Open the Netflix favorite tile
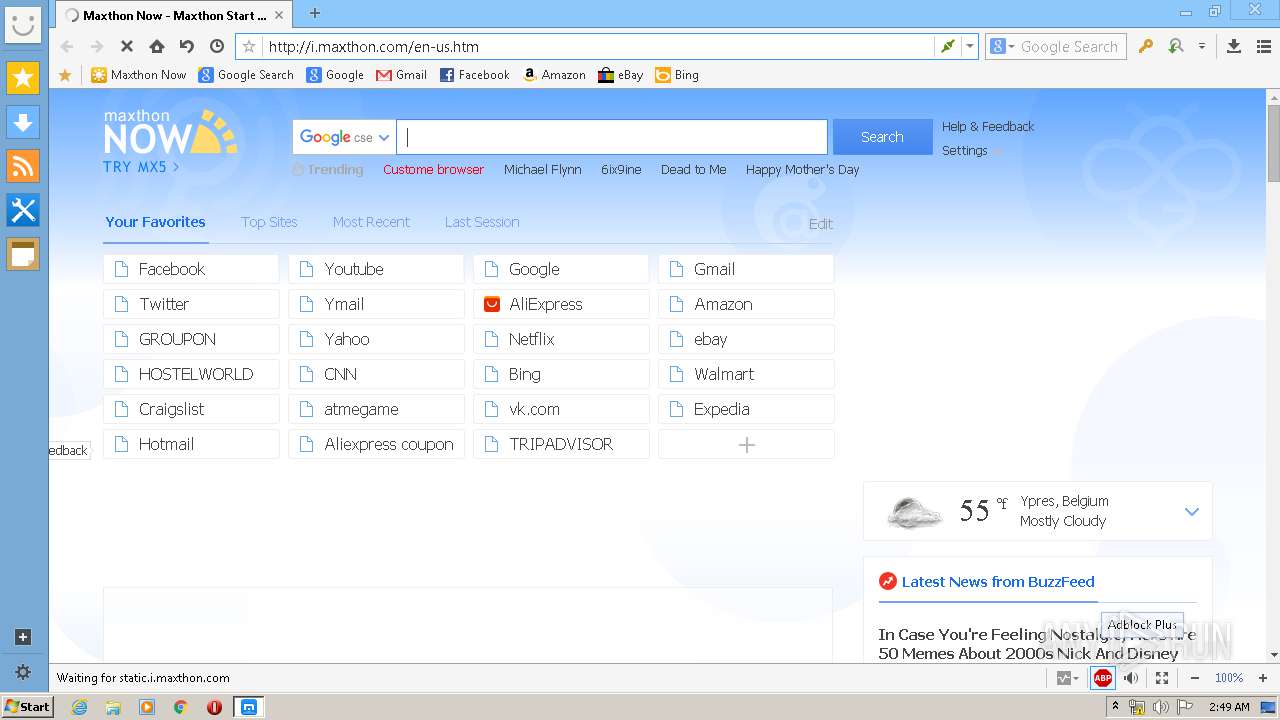The width and height of the screenshot is (1280, 720). [x=561, y=339]
